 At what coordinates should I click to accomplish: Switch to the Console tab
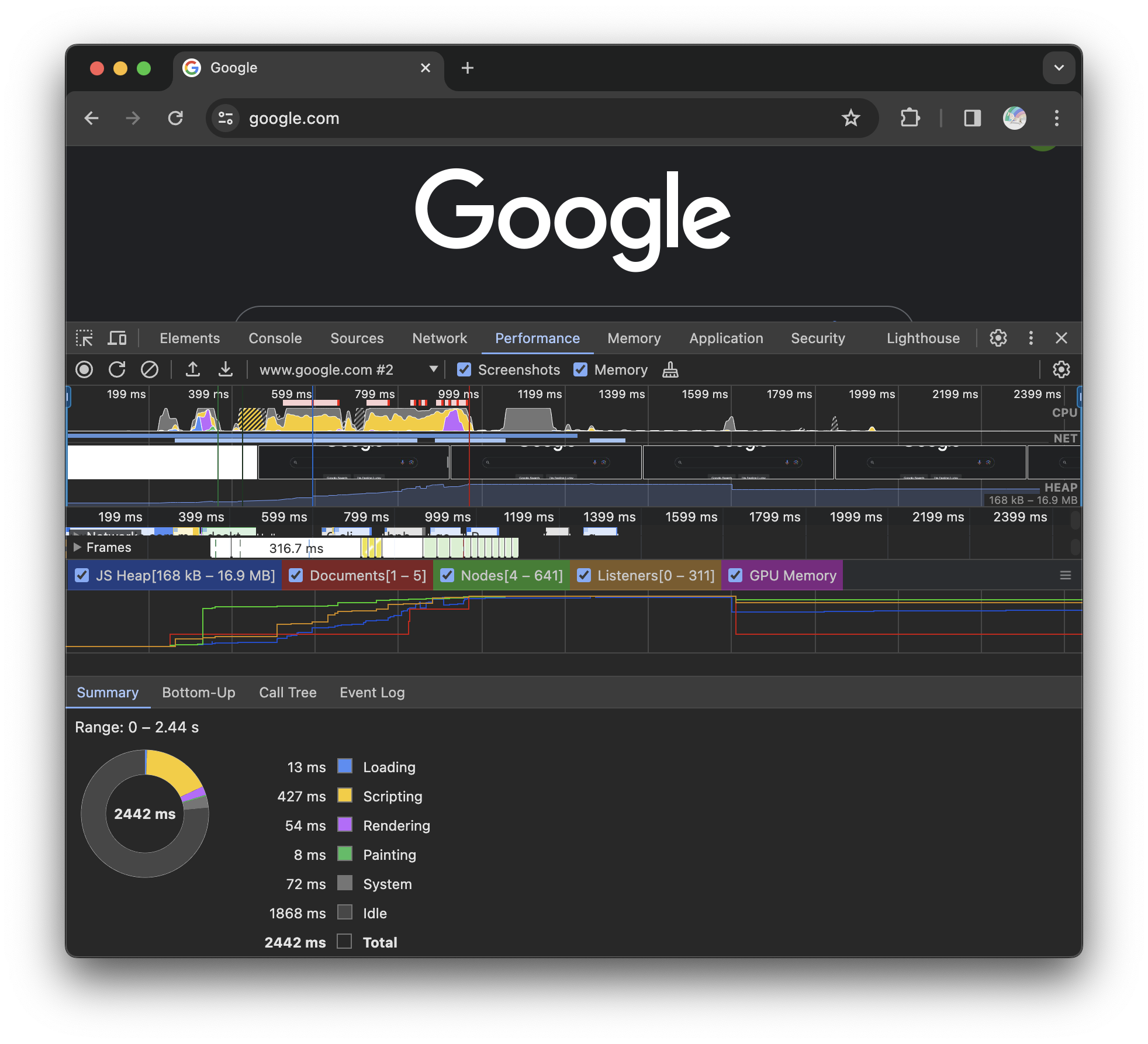click(275, 338)
